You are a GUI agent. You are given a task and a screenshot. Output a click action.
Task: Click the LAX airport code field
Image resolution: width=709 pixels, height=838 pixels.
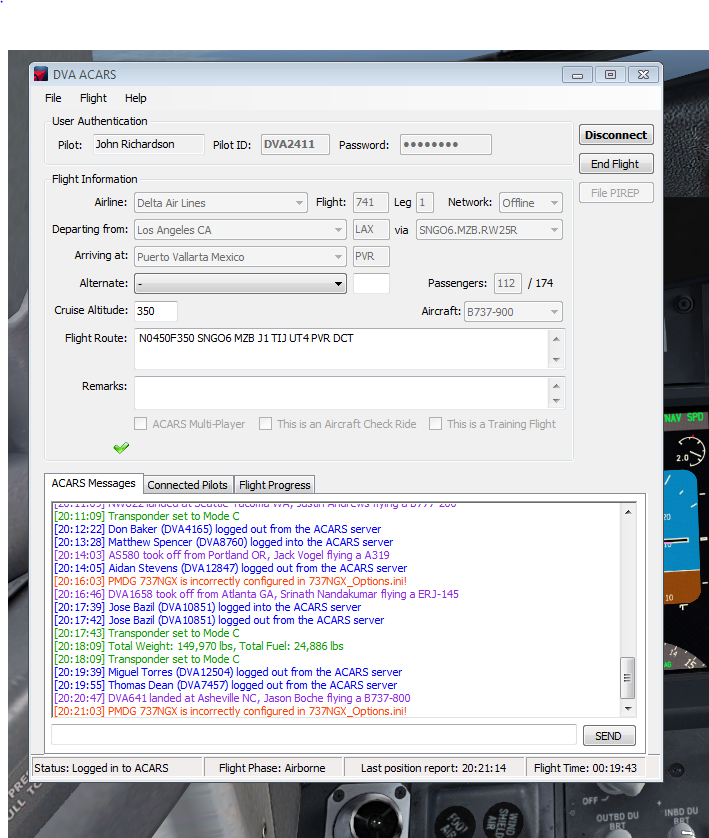coord(371,229)
